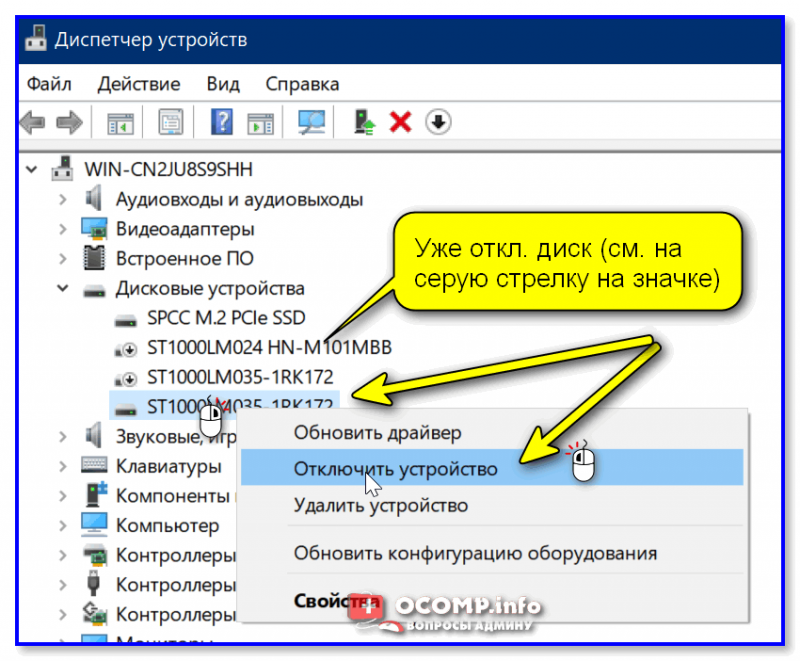800x661 pixels.
Task: Click the Back arrow in toolbar
Action: pos(33,122)
